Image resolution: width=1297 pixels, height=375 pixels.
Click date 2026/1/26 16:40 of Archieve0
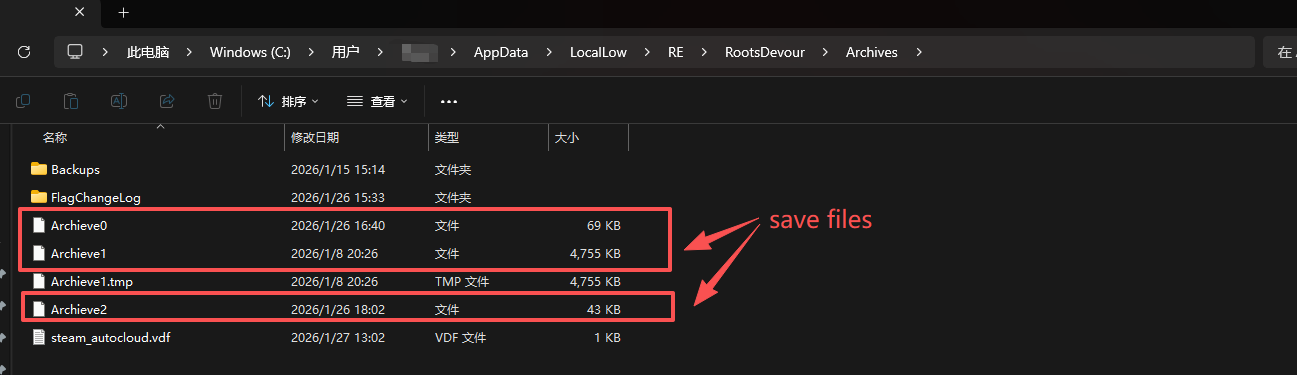coord(338,226)
